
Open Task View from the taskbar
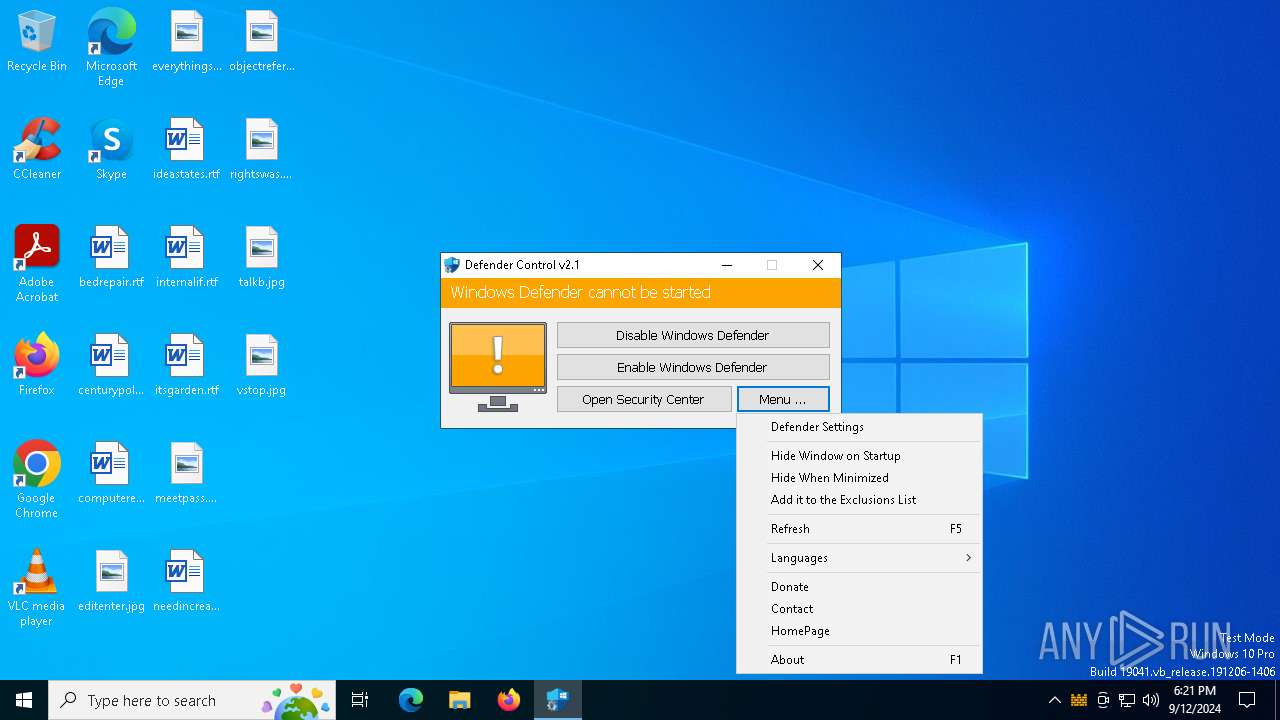(x=360, y=700)
